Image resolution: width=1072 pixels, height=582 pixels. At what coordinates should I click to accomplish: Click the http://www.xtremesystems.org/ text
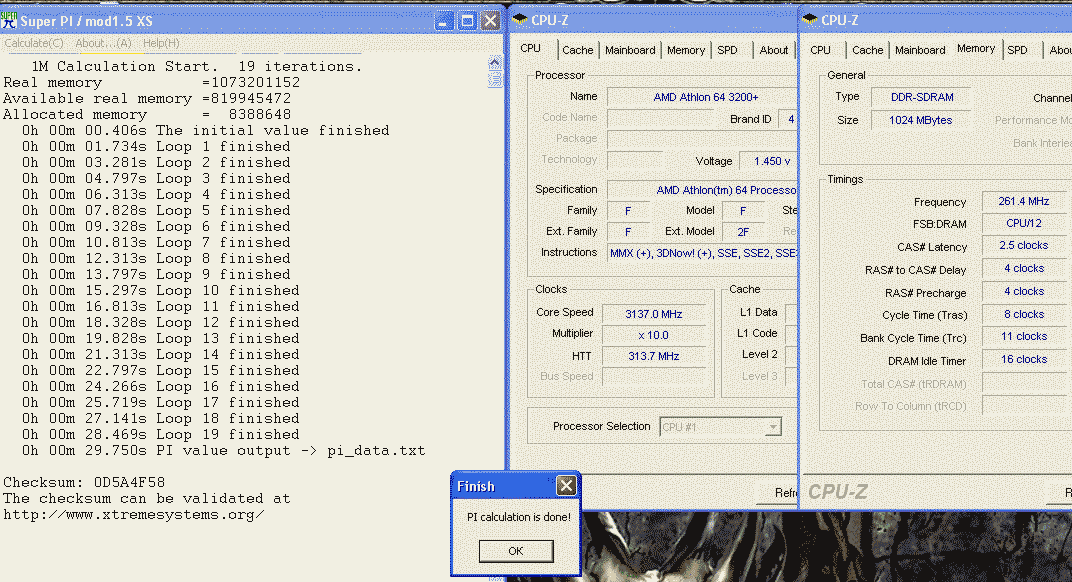pyautogui.click(x=133, y=515)
